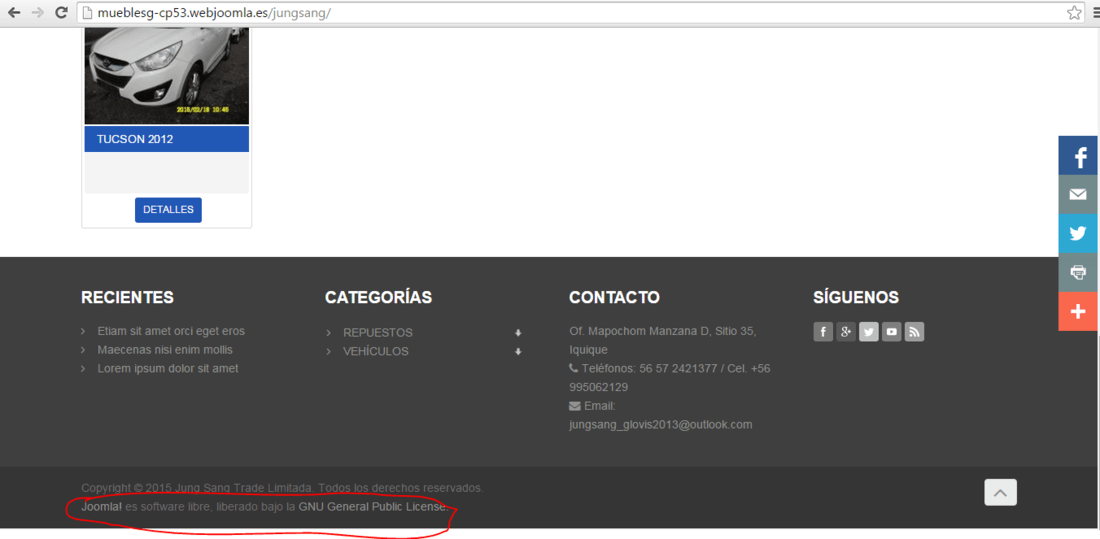The image size is (1100, 539).
Task: Click the back-to-top arrow button
Action: 1000,493
